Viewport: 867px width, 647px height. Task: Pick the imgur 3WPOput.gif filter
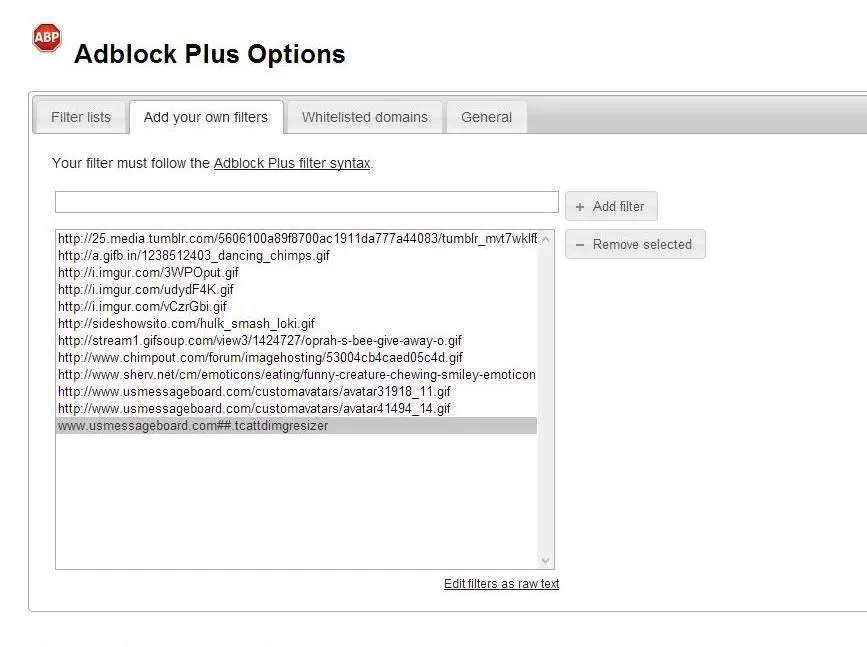tap(148, 272)
